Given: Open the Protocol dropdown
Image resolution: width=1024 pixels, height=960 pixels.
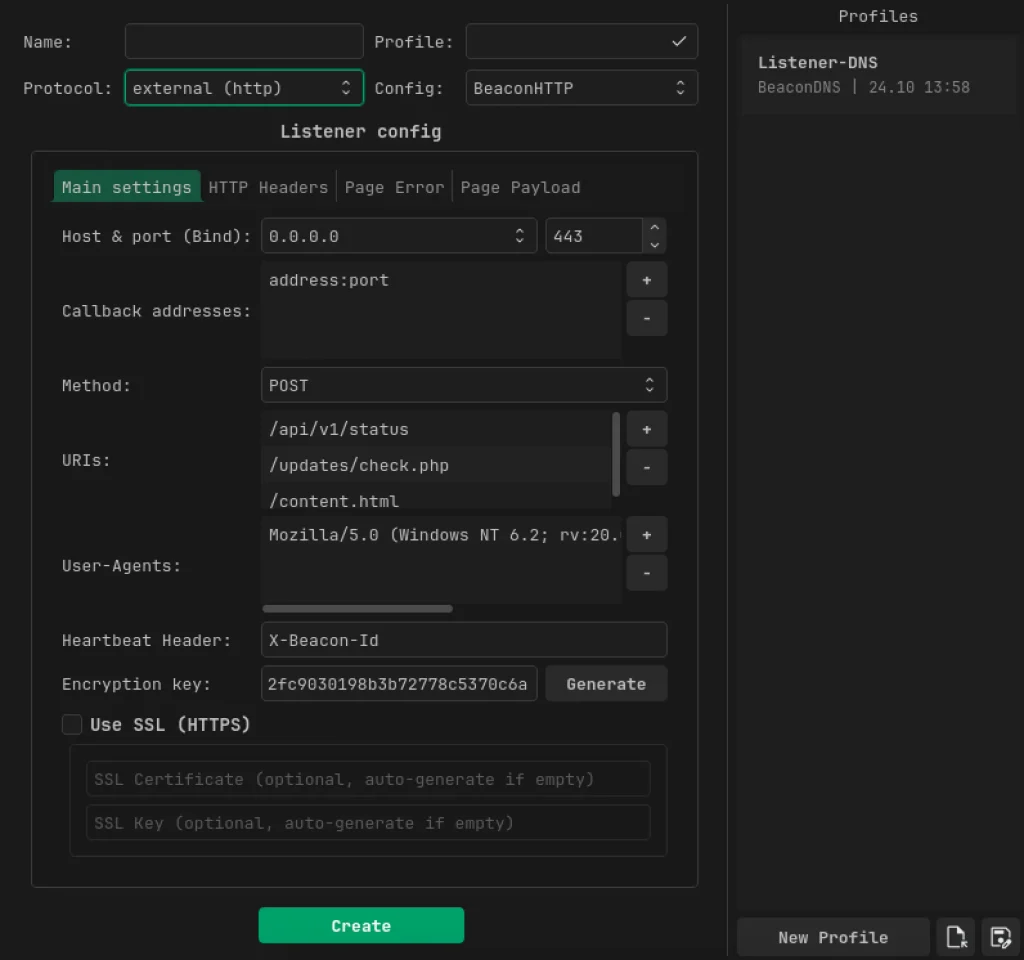Looking at the screenshot, I should pos(244,88).
